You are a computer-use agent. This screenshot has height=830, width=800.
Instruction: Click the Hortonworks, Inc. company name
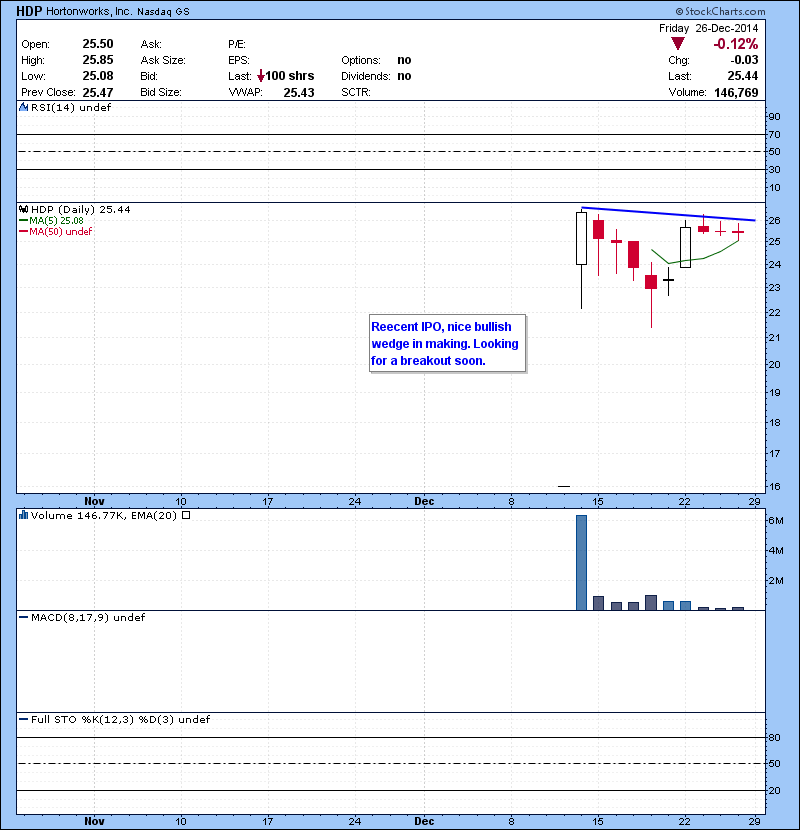coord(89,11)
